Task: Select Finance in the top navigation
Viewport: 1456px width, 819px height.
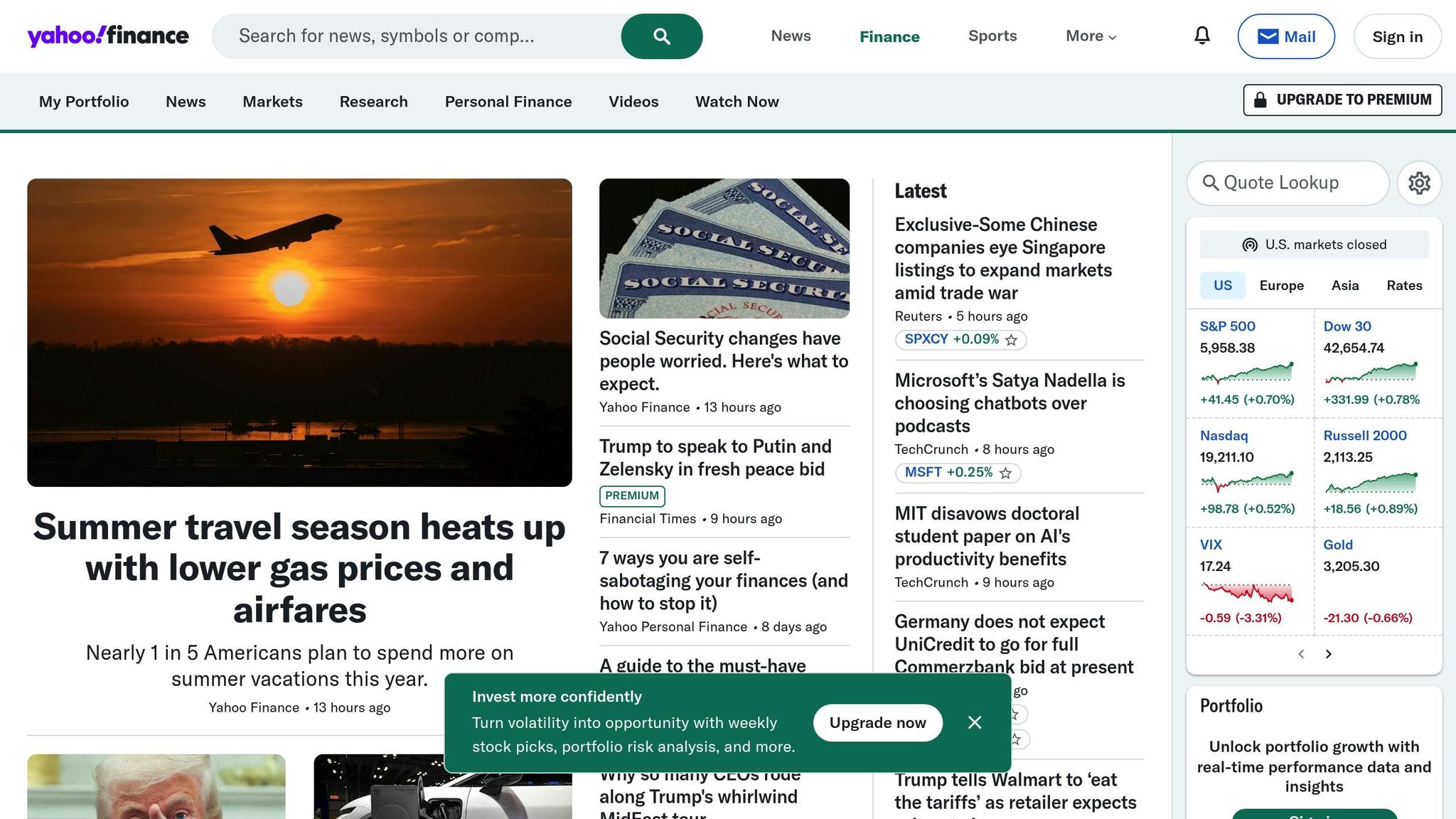Action: (x=889, y=36)
